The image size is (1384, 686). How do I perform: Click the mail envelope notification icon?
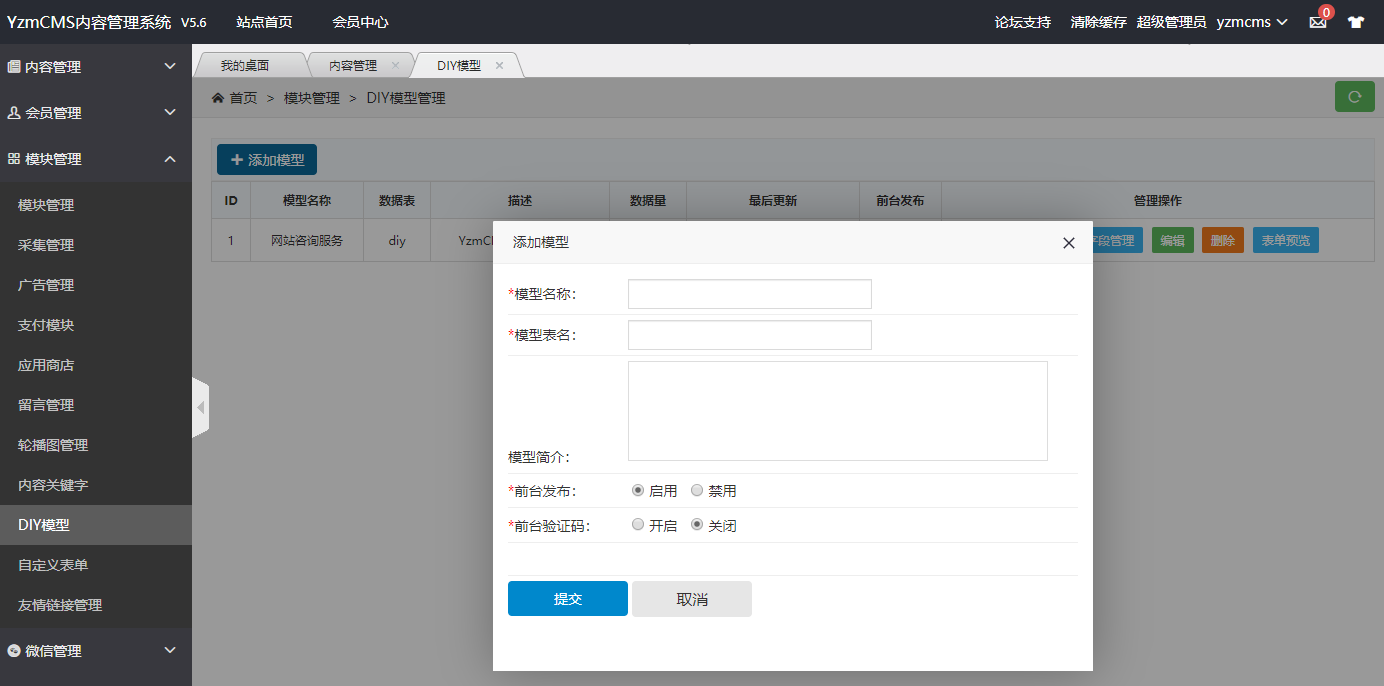(x=1317, y=22)
